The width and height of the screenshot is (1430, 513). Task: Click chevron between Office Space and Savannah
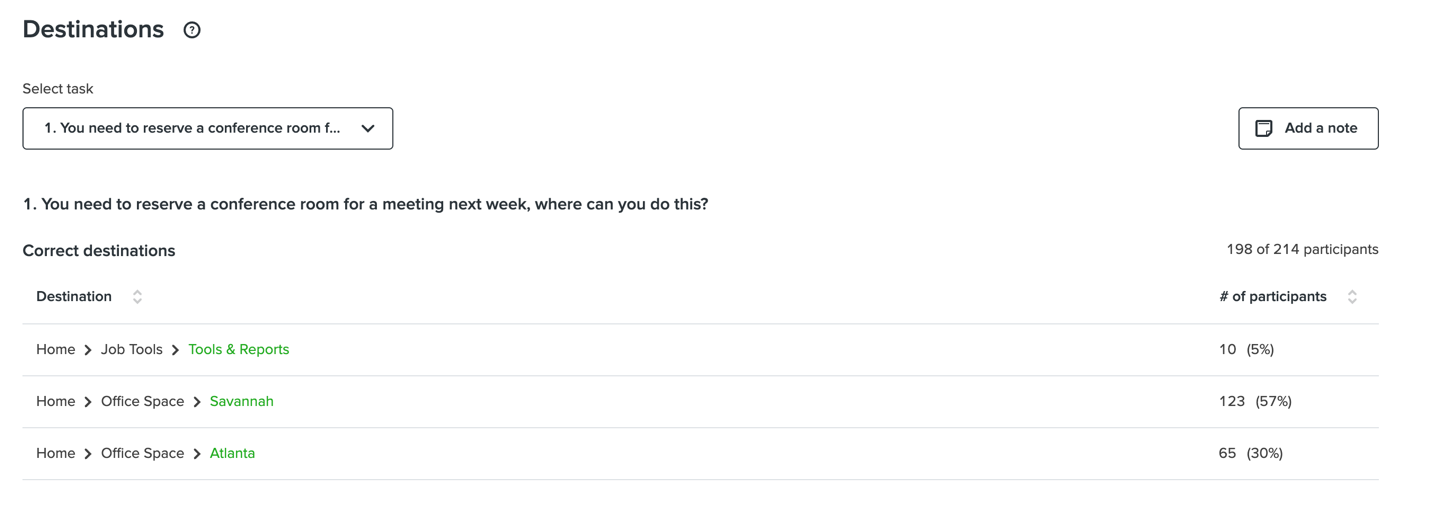(197, 402)
